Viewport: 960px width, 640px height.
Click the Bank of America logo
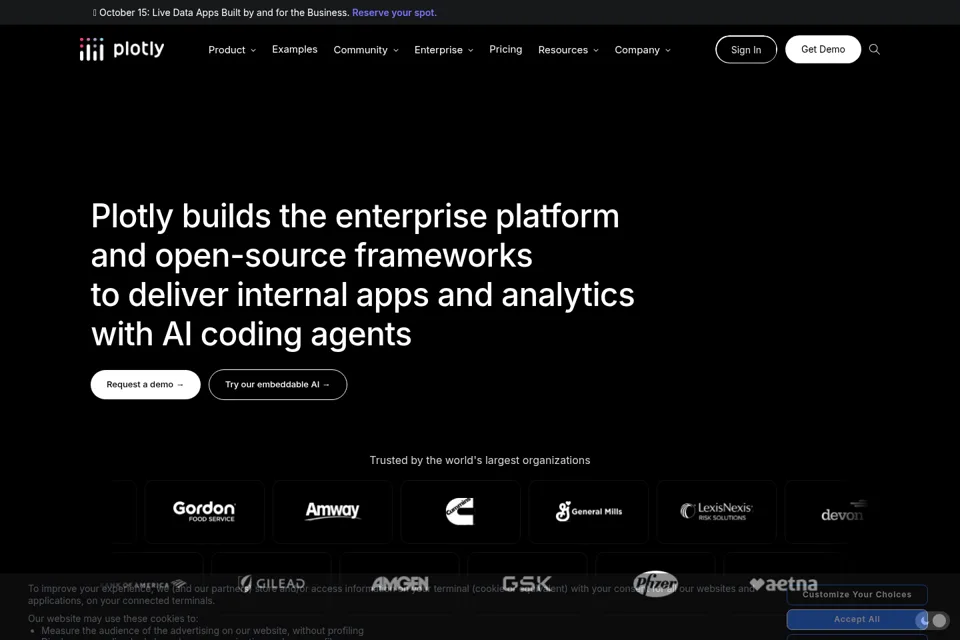coord(144,585)
